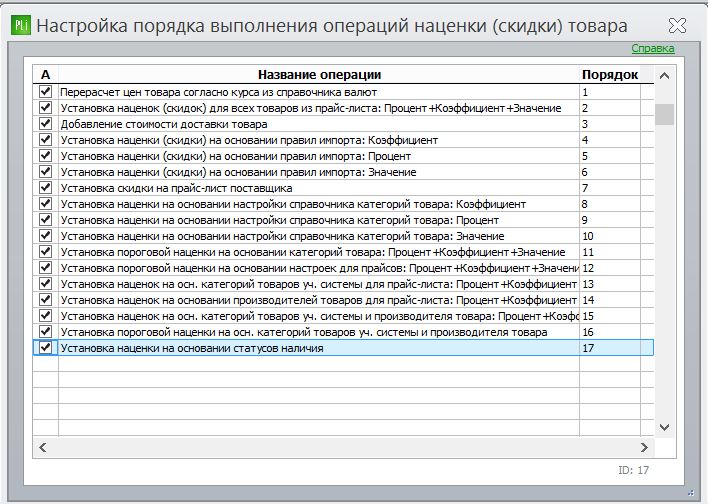Click the A column header
Screen dimensions: 708x504
tap(45, 75)
